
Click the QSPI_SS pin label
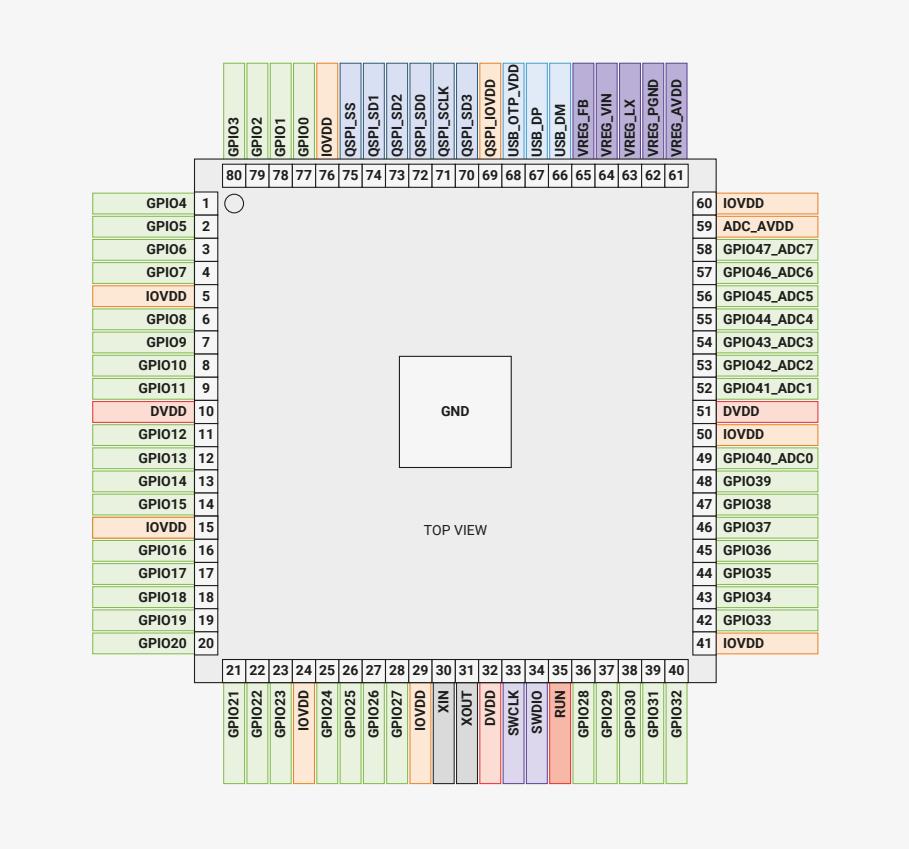(350, 111)
